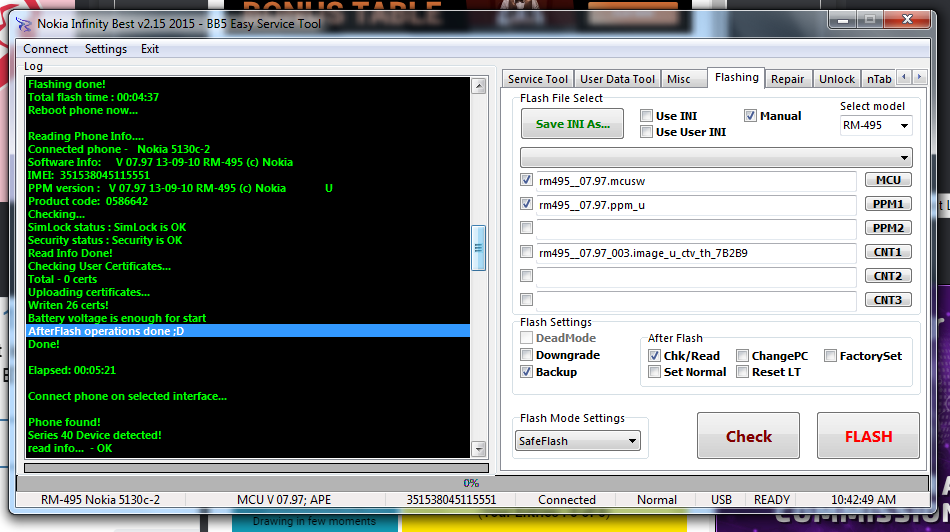Screen dimensions: 950x532
Task: Enable the Downgrade checkbox
Action: (526, 355)
